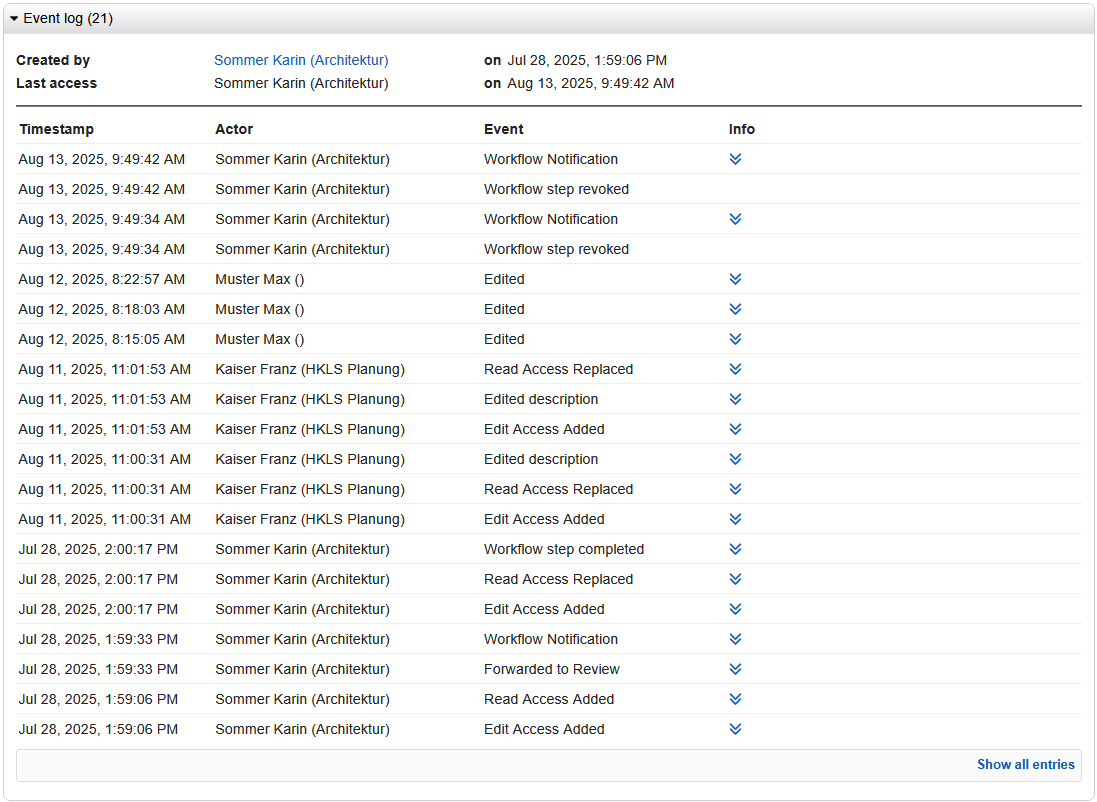Expand the Workflow step completed info chevron
The image size is (1097, 802).
tap(735, 549)
